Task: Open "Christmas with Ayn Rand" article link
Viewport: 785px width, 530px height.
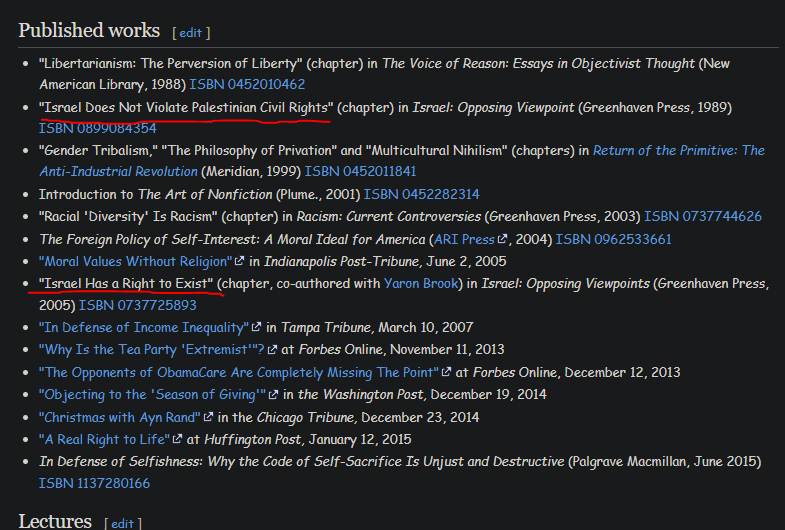Action: click(120, 417)
